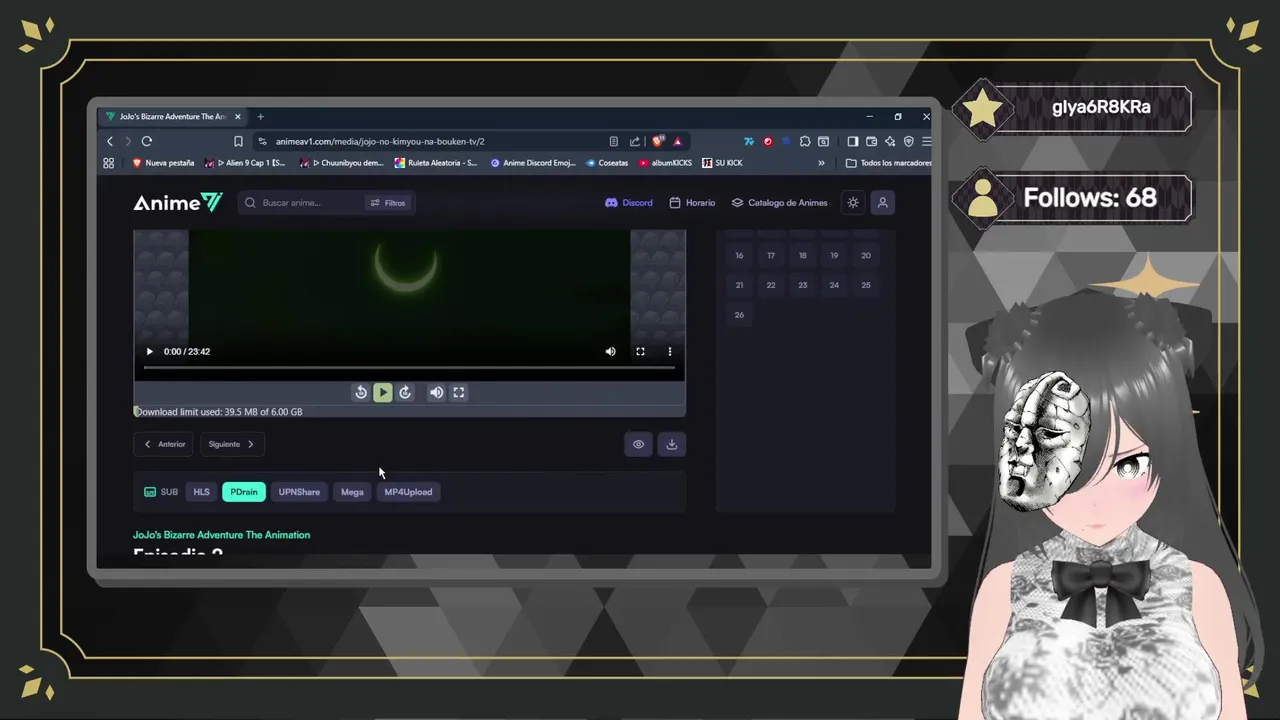The height and width of the screenshot is (720, 1280).
Task: Open the browser wallet icon
Action: point(871,141)
